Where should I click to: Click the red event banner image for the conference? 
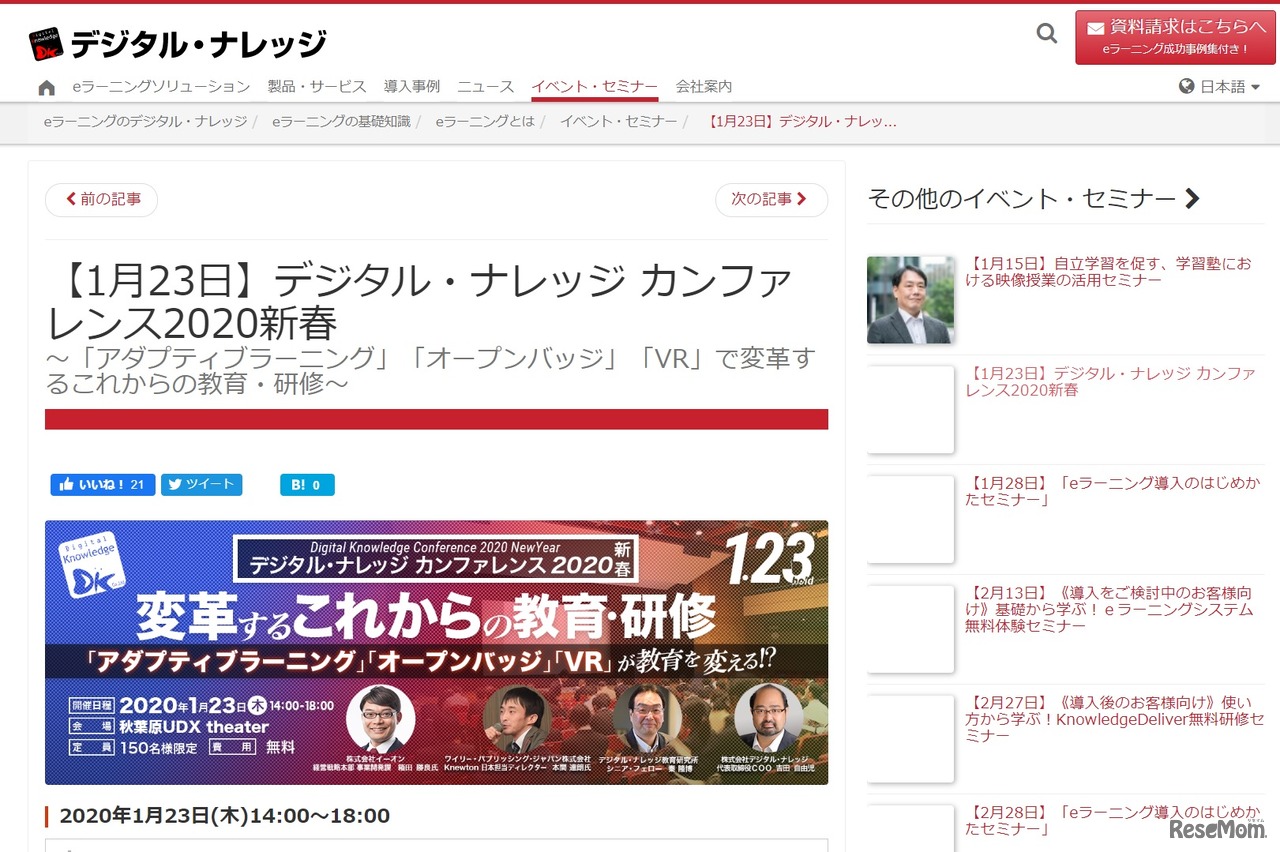pyautogui.click(x=437, y=652)
